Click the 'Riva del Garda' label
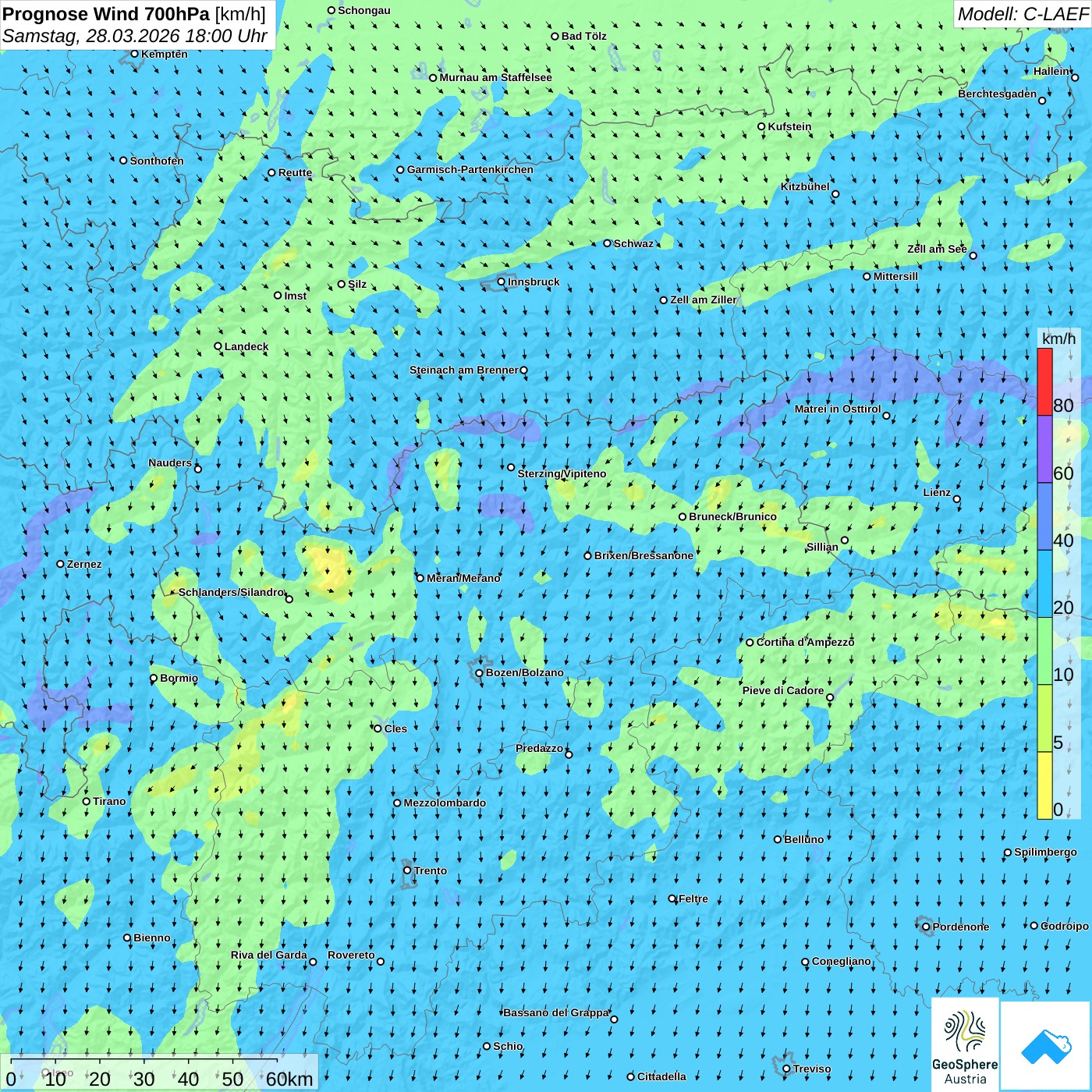Image resolution: width=1092 pixels, height=1092 pixels. [x=269, y=955]
